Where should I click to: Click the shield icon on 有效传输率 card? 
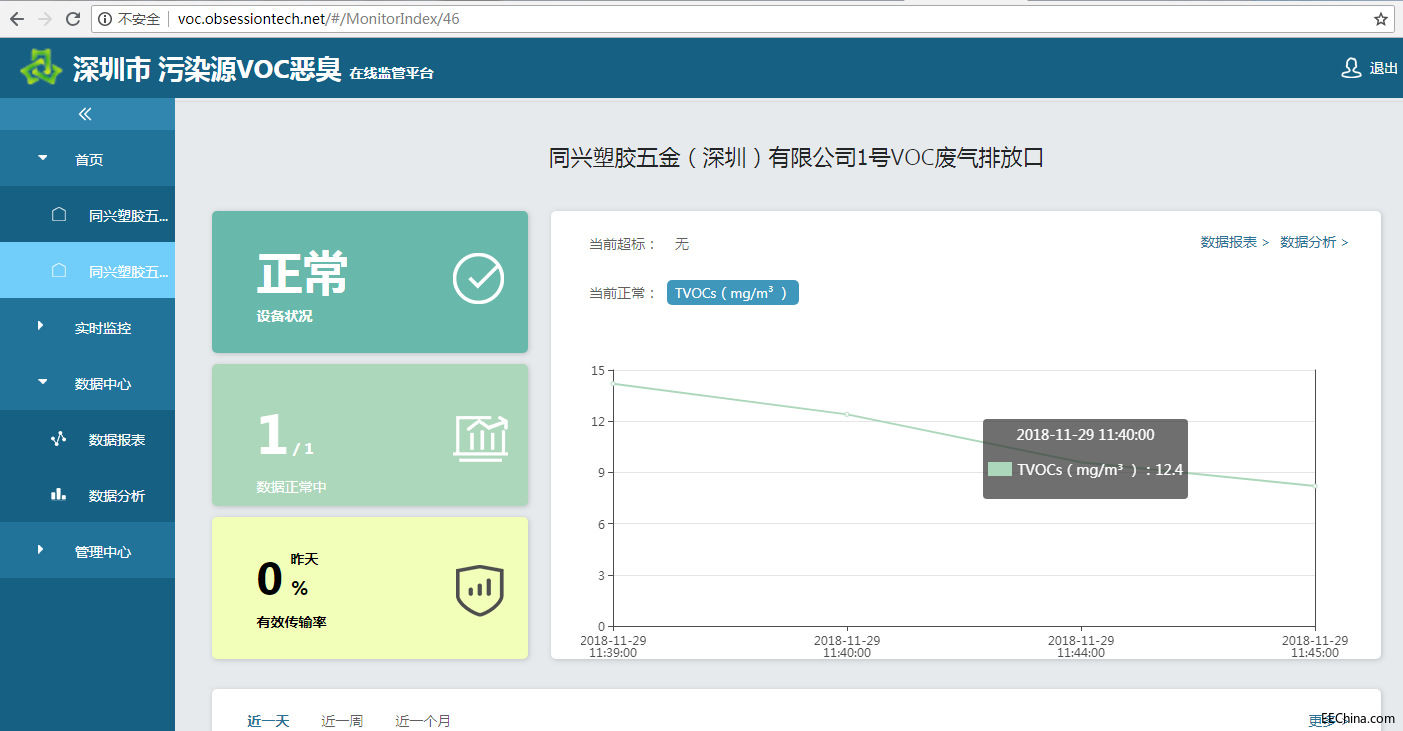(x=480, y=591)
